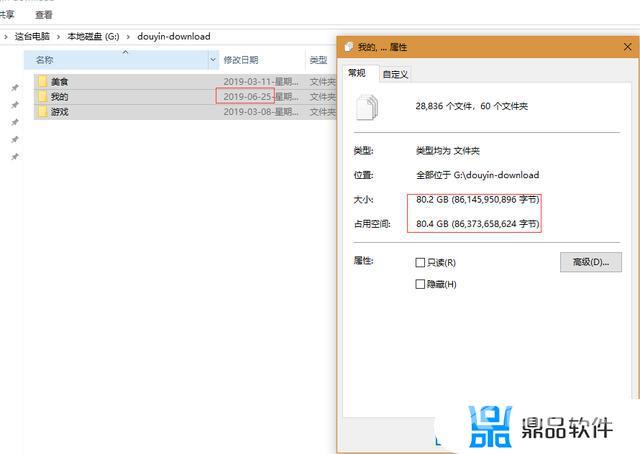Click the 高级(D)... button
Image resolution: width=640 pixels, height=454 pixels.
591,262
